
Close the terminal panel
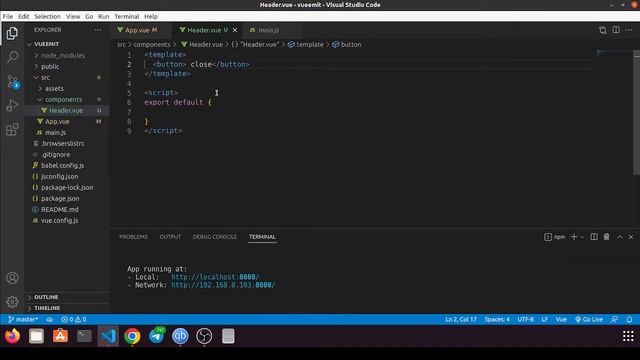tap(631, 237)
